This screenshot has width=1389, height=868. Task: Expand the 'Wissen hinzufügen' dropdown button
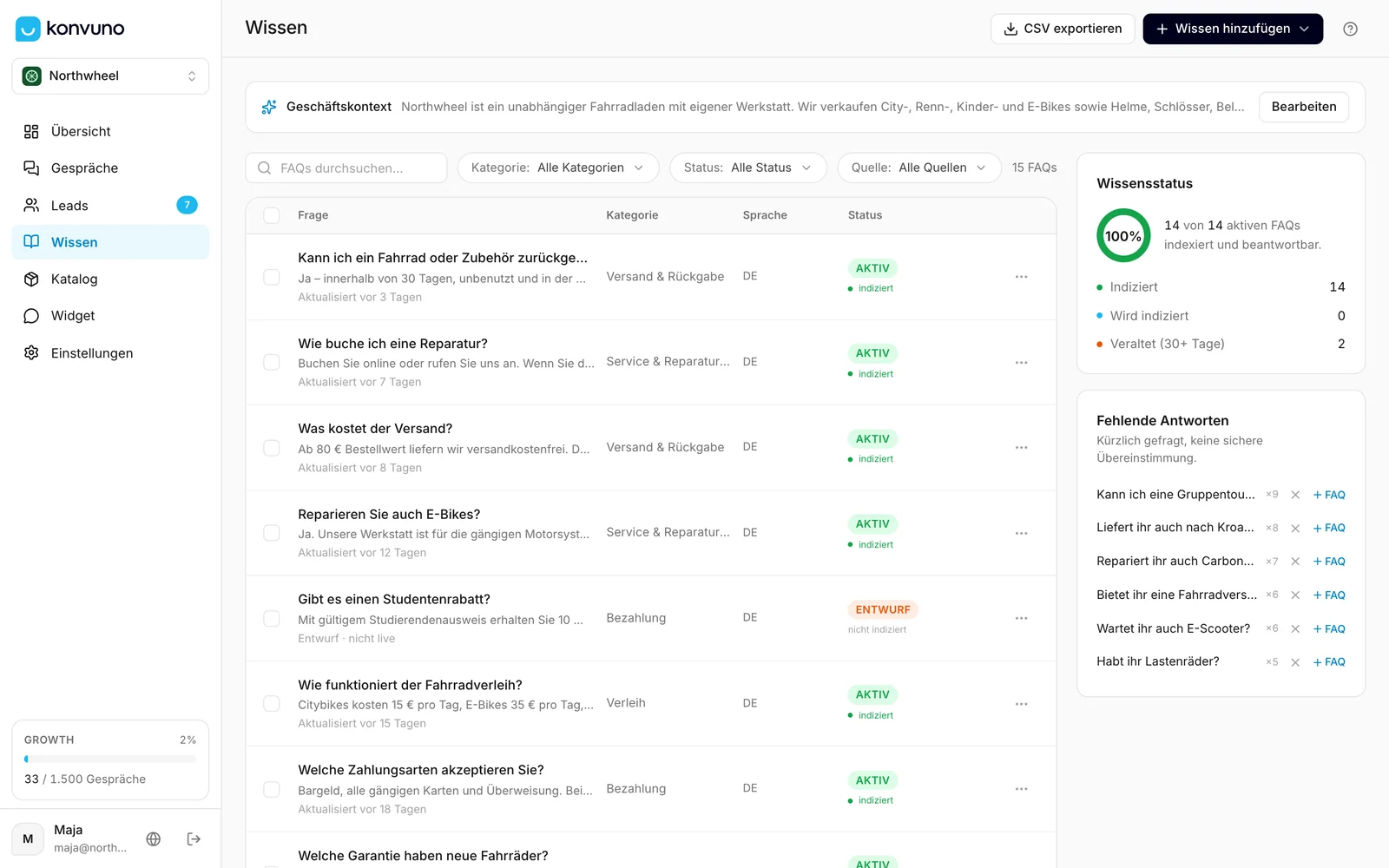click(x=1233, y=29)
